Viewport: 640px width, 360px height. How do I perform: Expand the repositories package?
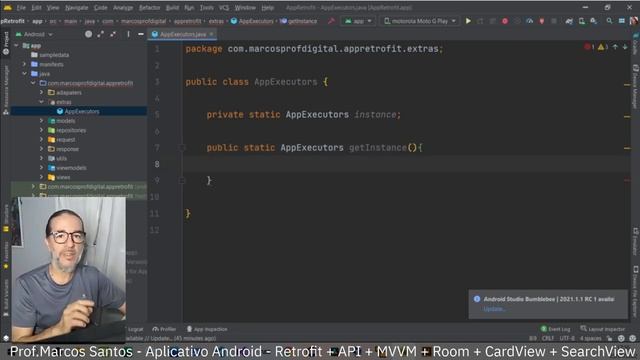click(x=42, y=130)
